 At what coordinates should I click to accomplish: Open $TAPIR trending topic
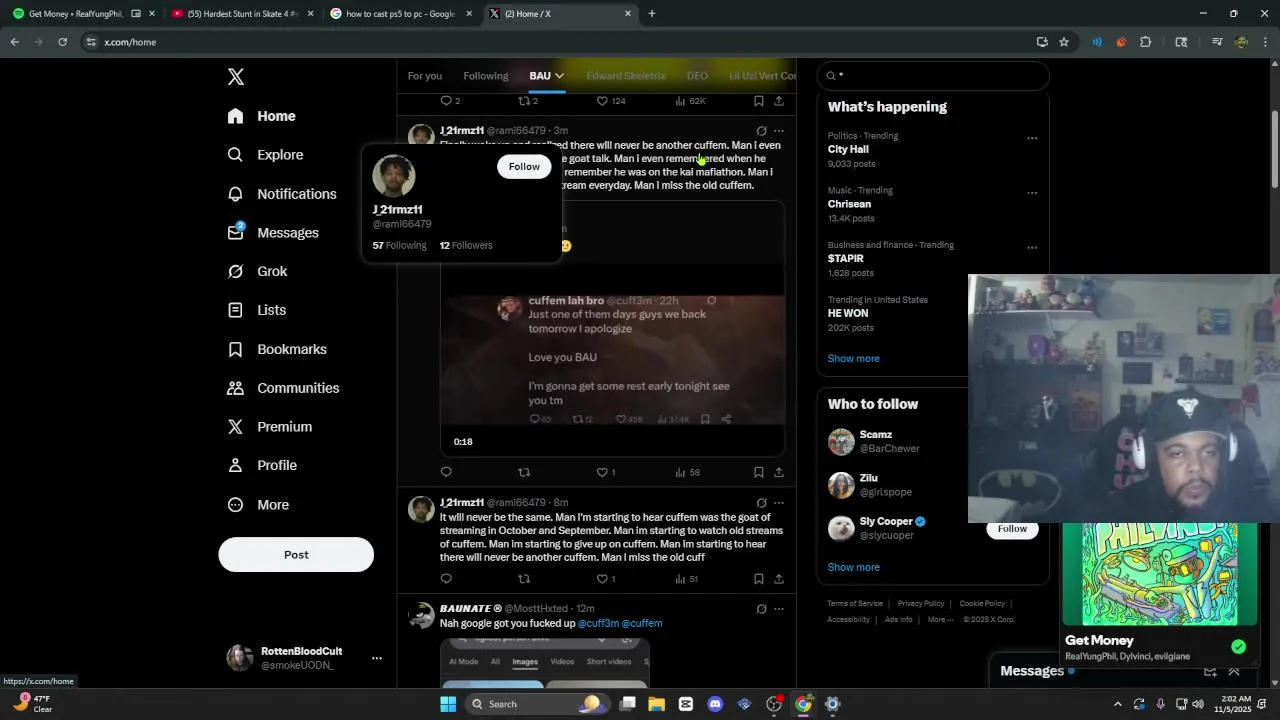tap(846, 258)
